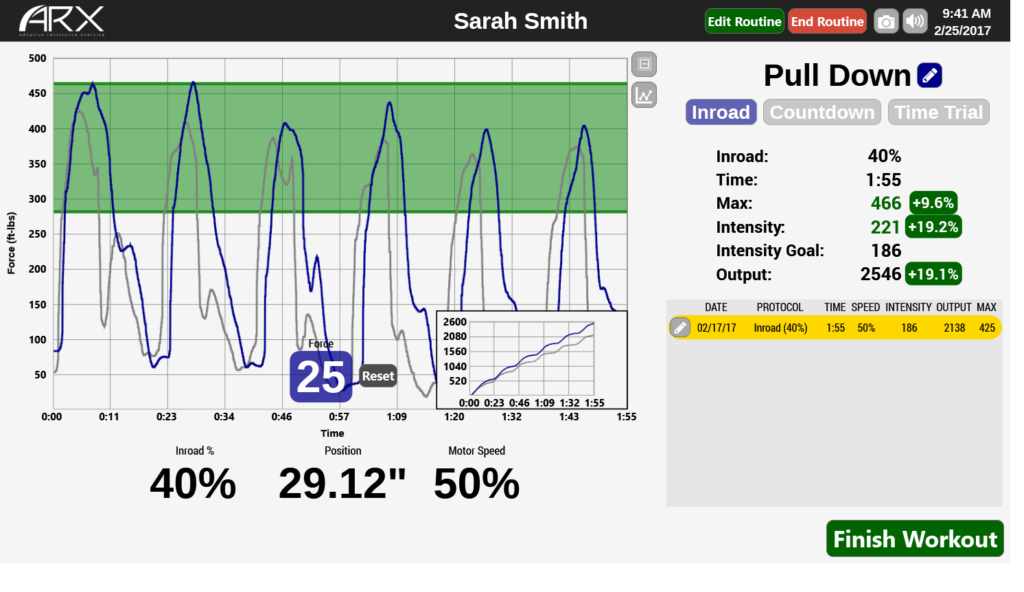Mute sound with the speaker icon

pos(916,22)
